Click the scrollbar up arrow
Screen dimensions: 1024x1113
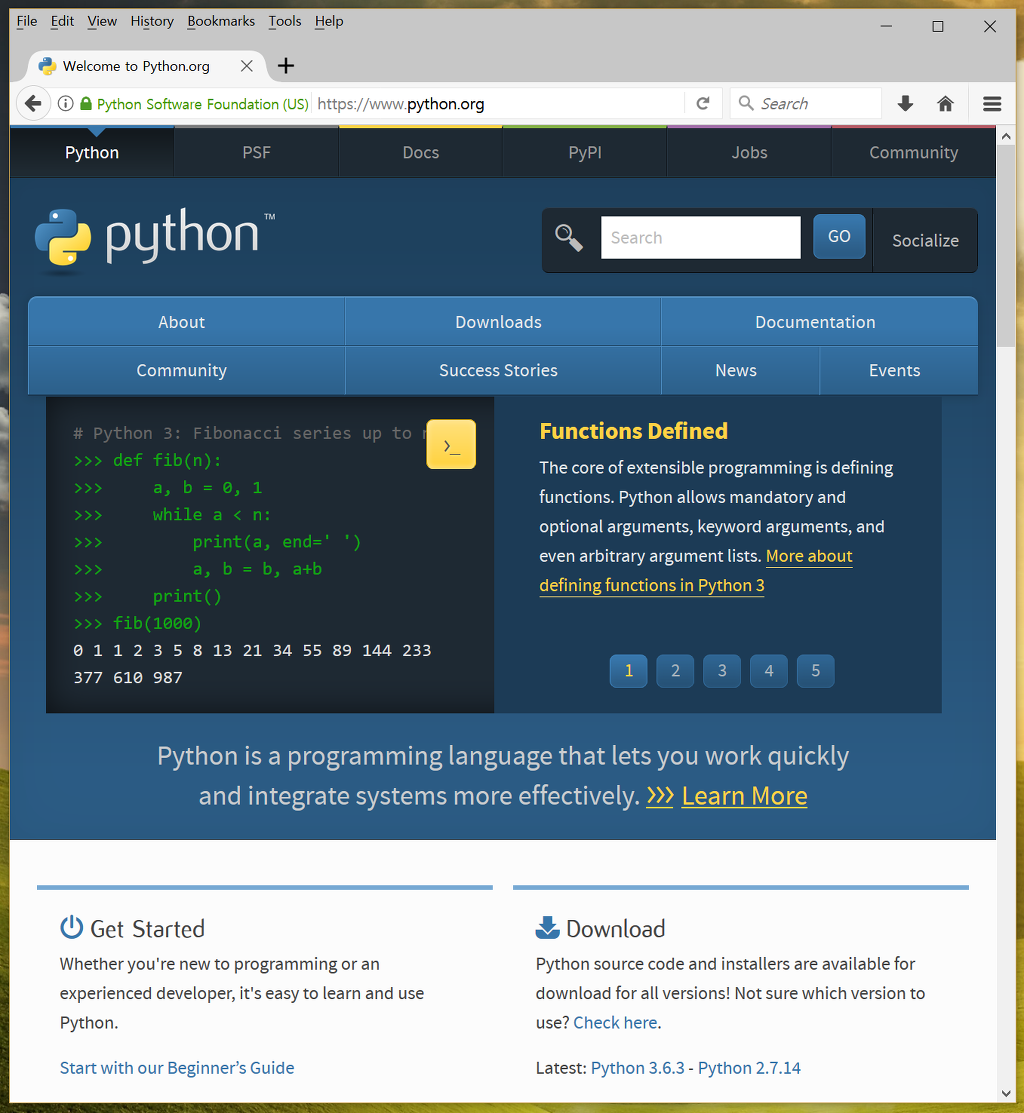pos(1006,136)
